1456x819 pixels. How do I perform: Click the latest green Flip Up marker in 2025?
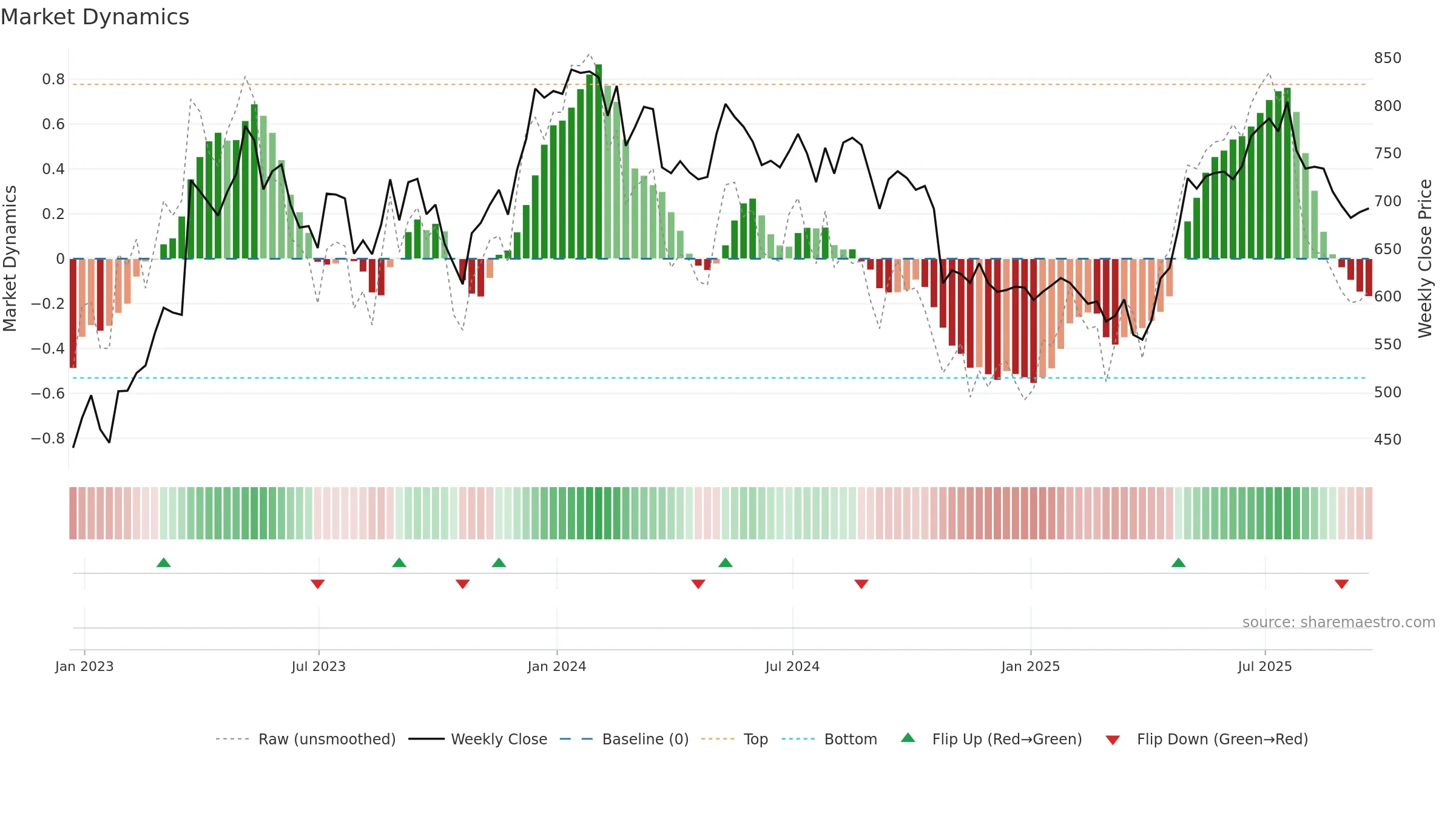(x=1178, y=562)
